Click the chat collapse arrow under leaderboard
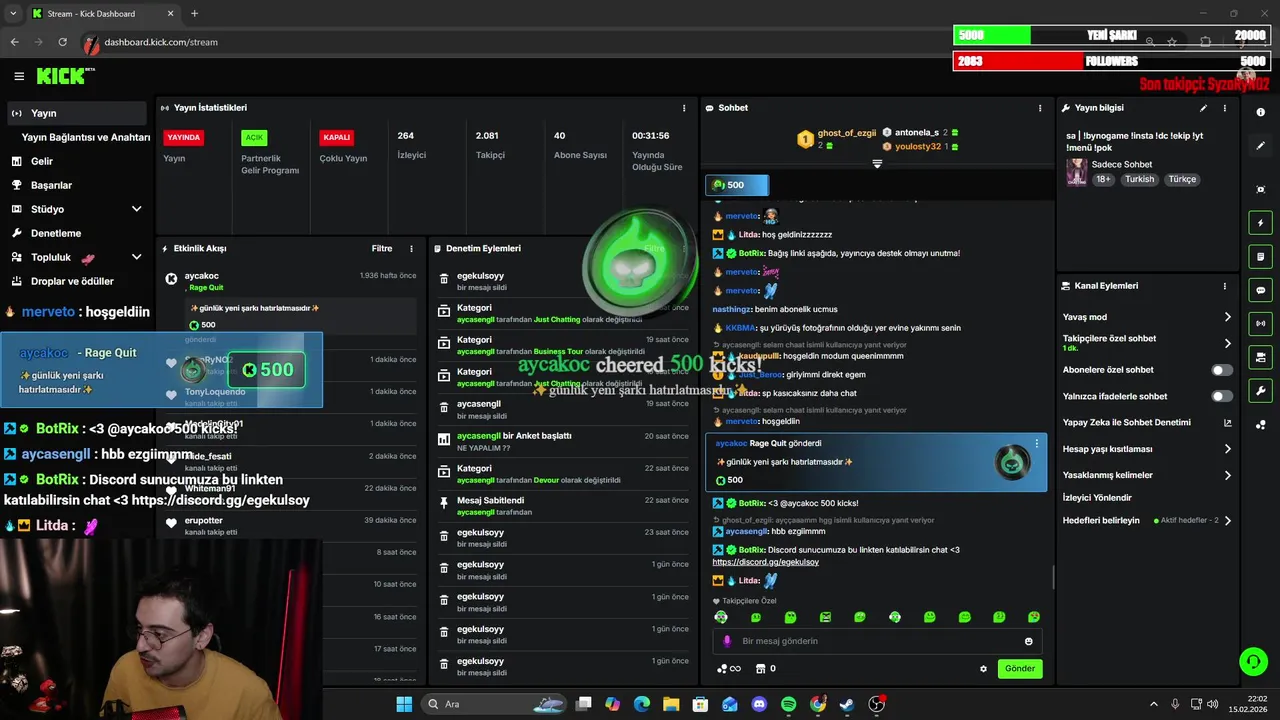Image resolution: width=1280 pixels, height=720 pixels. click(x=877, y=164)
